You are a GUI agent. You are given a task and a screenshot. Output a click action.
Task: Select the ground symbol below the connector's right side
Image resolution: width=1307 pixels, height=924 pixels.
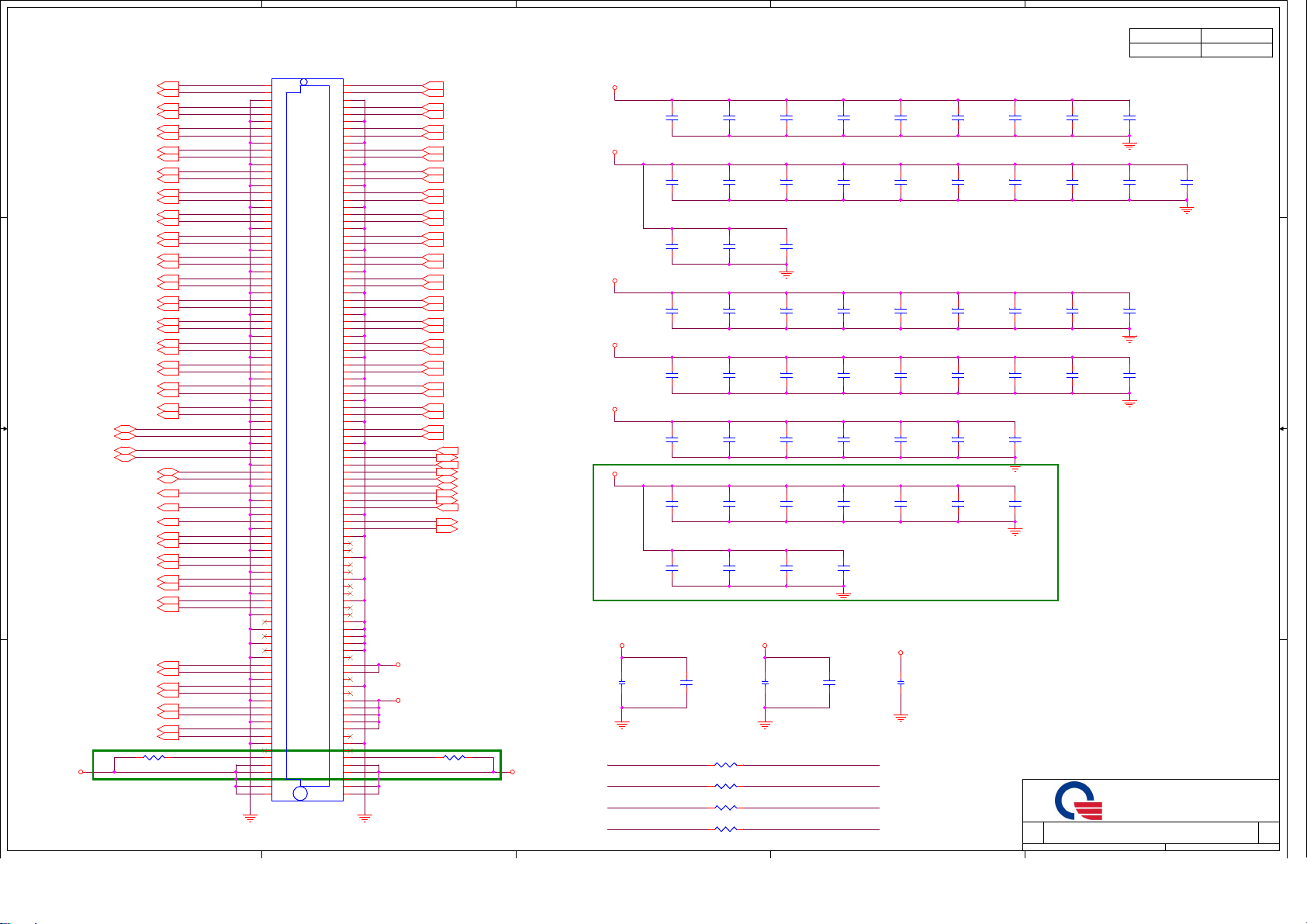coord(365,818)
